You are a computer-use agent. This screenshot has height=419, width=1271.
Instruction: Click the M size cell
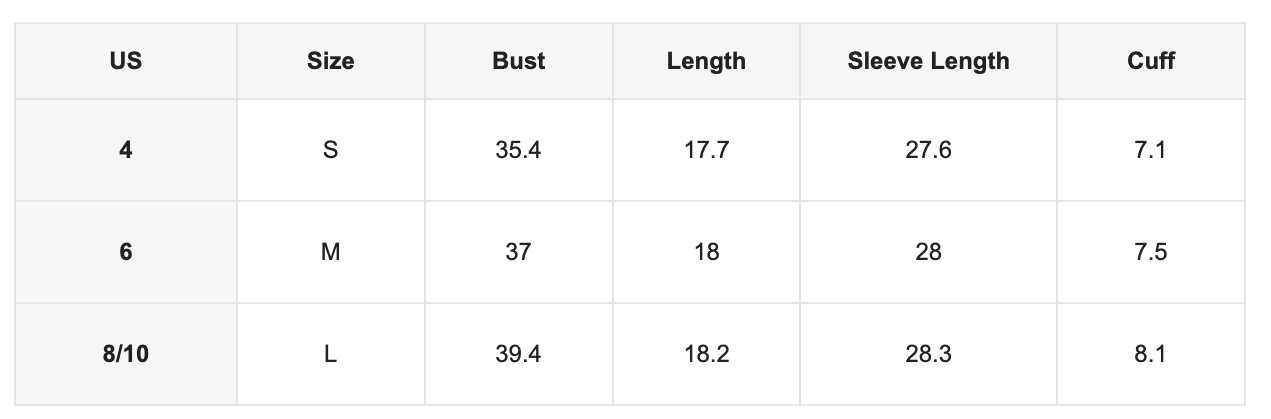pos(331,252)
